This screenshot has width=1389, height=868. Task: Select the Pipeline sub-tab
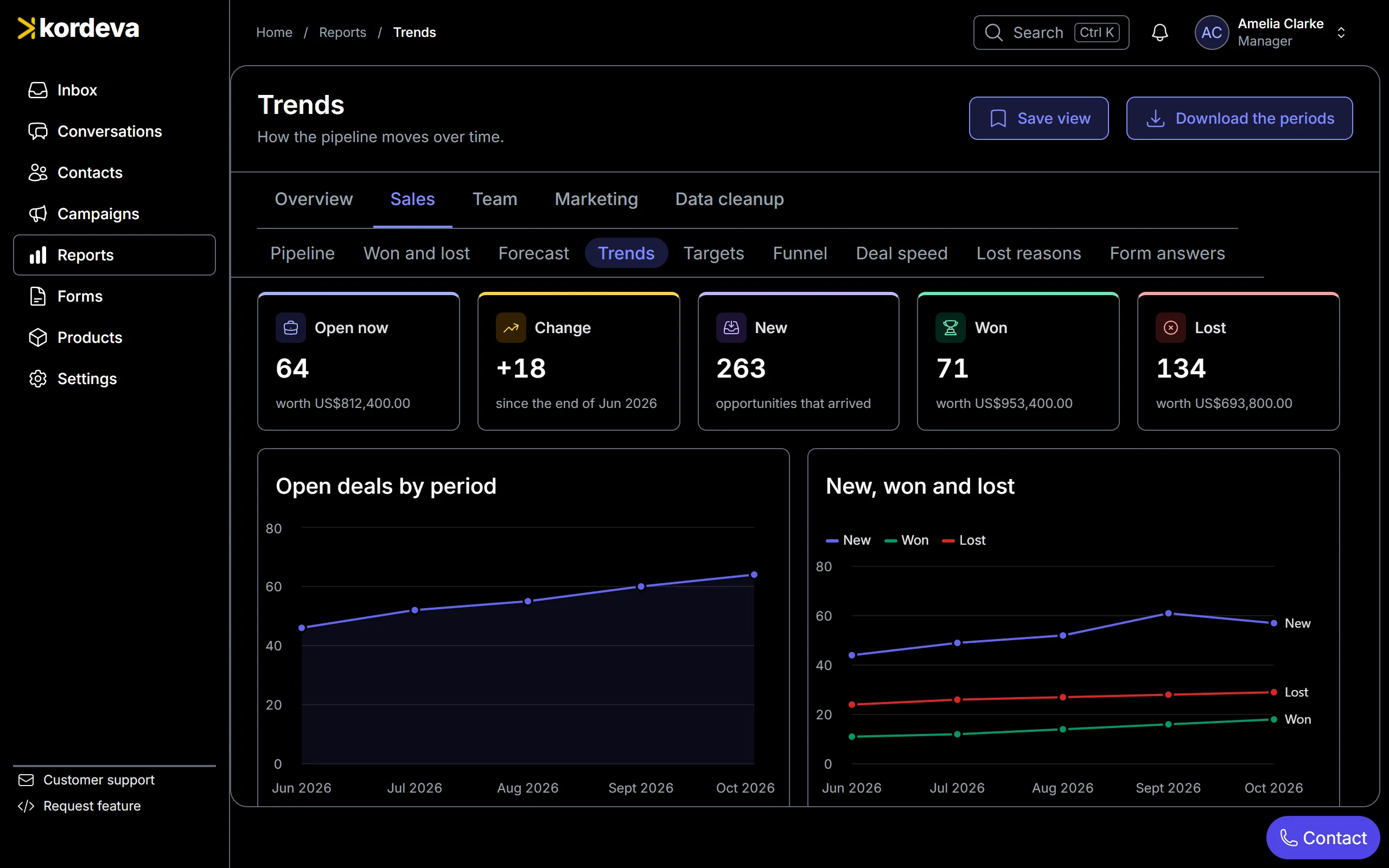click(x=302, y=253)
